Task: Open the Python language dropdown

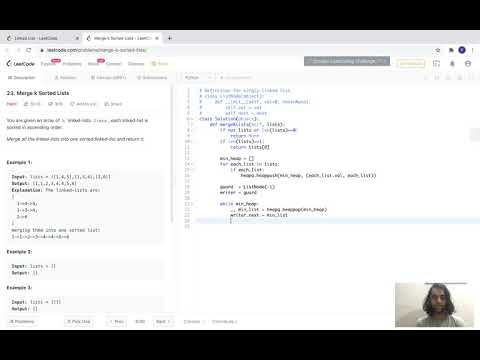Action: click(x=199, y=78)
